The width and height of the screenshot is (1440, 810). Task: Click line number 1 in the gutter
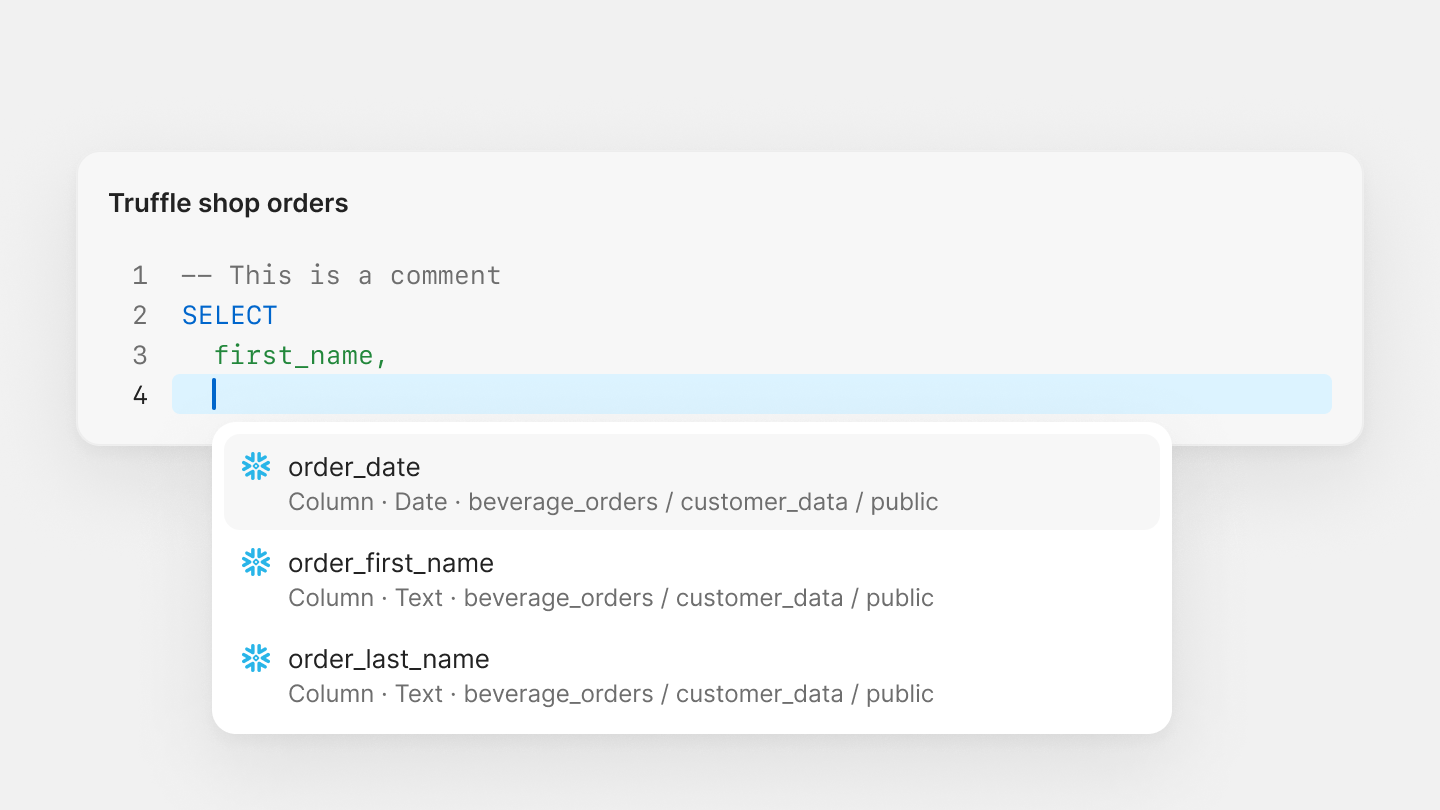(140, 275)
